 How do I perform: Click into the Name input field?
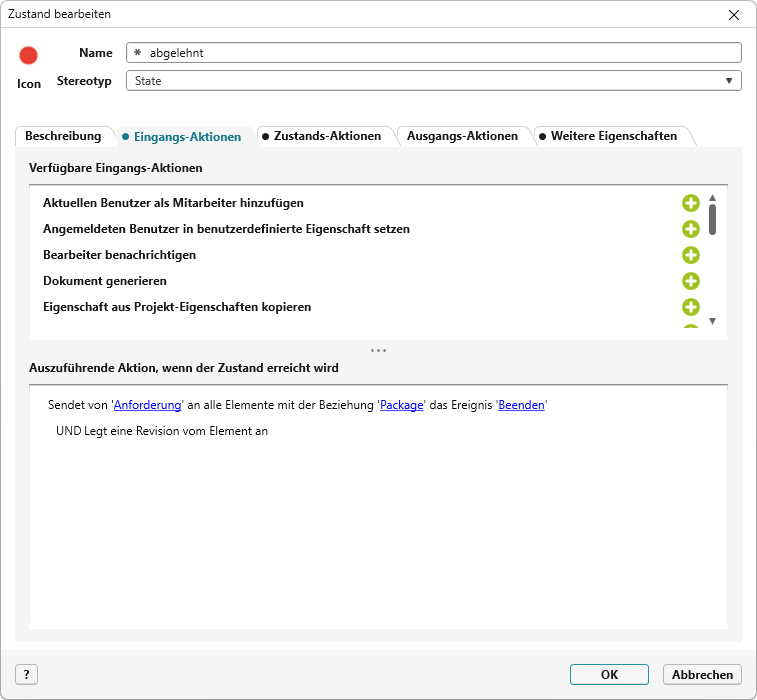click(440, 53)
